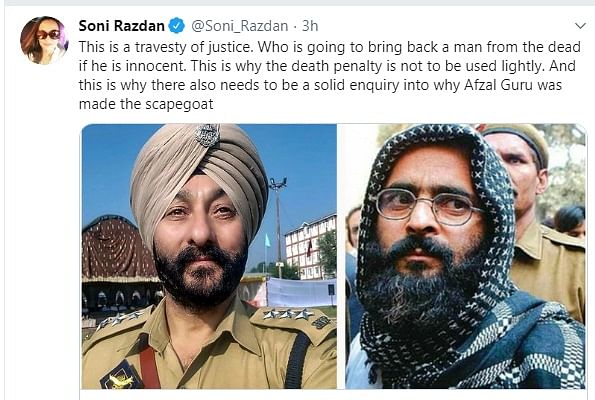Click the 'travesty of justice' tweet sentence
Viewport: 595px width, 400px height.
coord(165,47)
